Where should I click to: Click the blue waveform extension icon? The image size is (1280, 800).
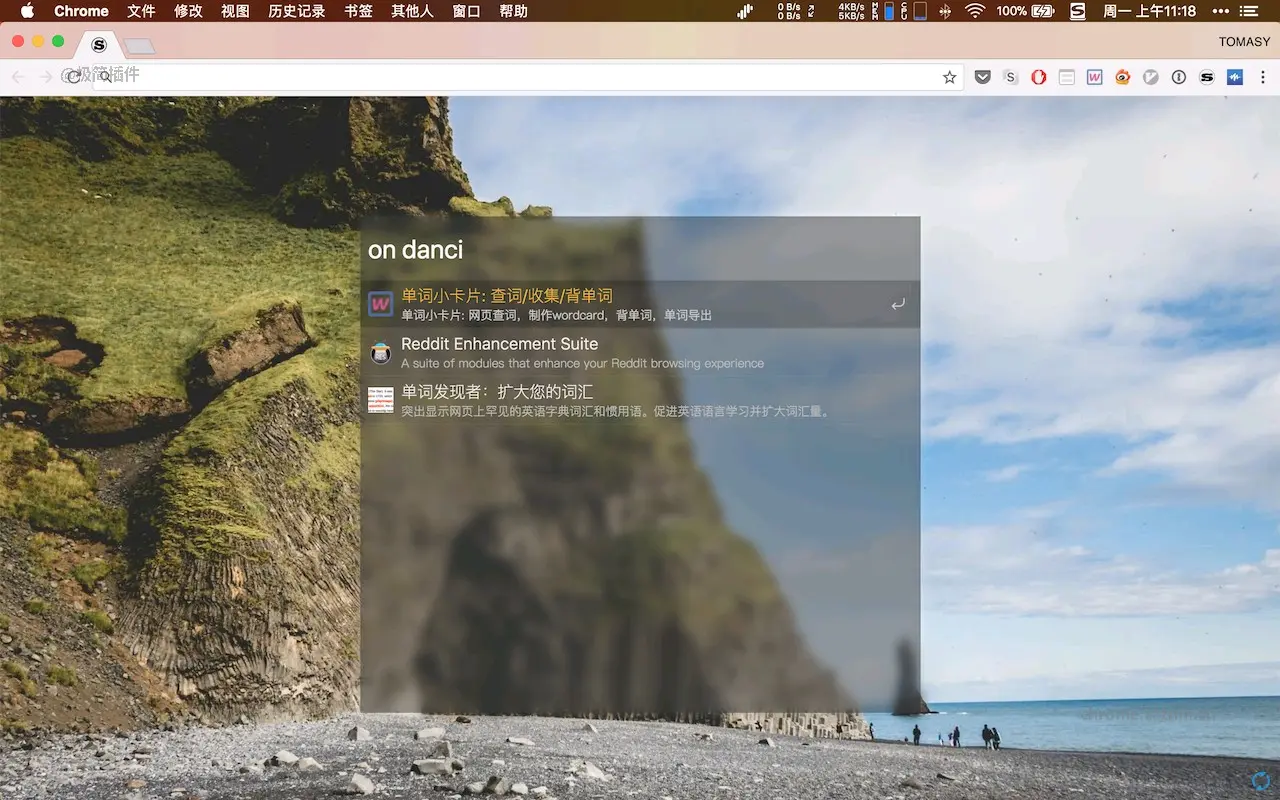point(1234,77)
